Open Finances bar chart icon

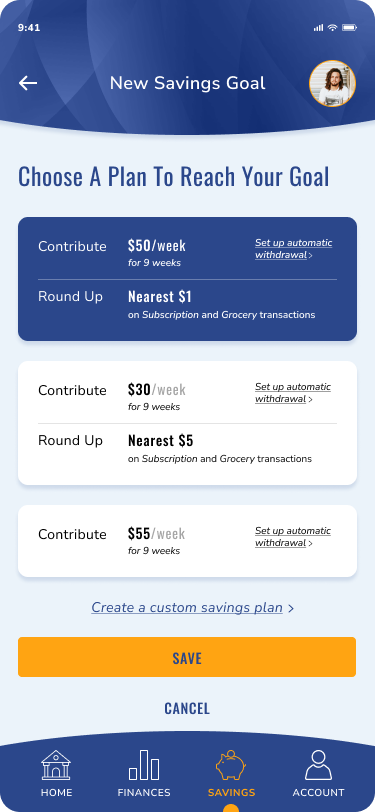[144, 765]
